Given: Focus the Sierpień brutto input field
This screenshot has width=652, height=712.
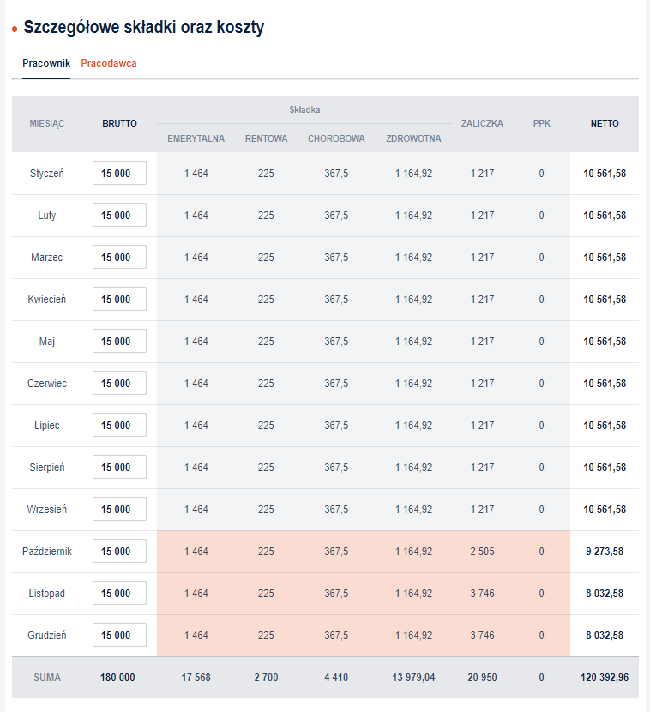Looking at the screenshot, I should pos(120,467).
